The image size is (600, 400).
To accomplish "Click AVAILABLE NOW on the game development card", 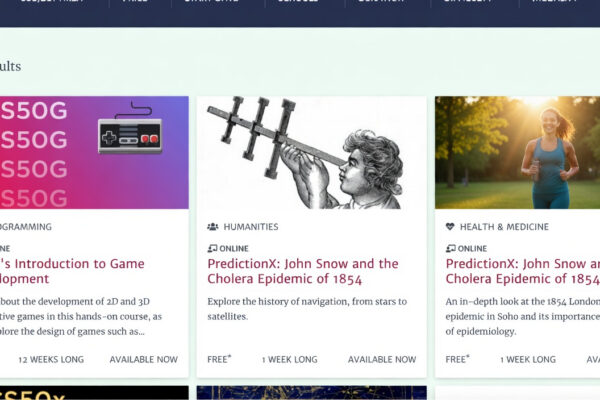I will (143, 359).
